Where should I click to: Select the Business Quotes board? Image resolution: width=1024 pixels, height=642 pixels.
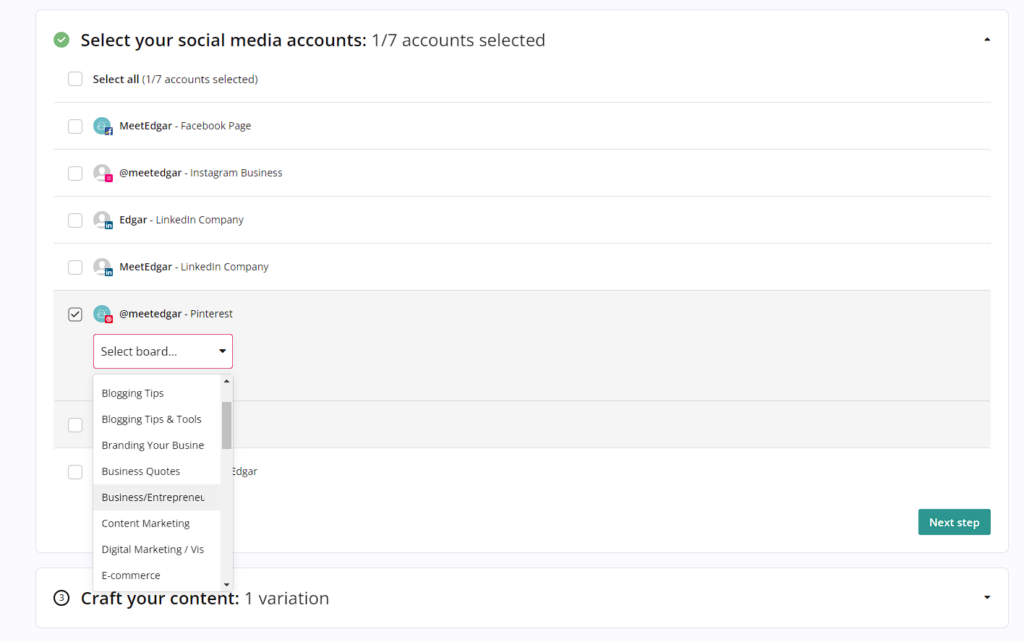[x=157, y=472]
